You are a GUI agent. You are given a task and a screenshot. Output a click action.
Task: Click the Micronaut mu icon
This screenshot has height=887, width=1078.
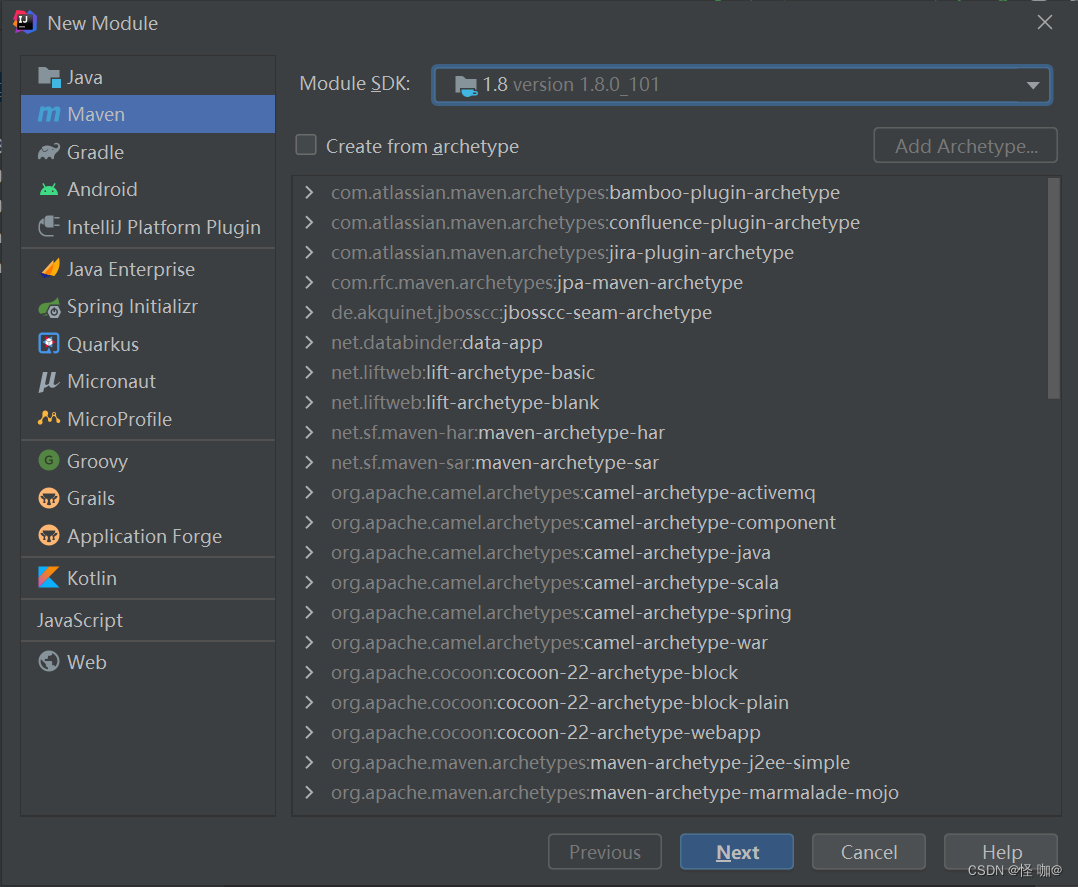tap(49, 381)
